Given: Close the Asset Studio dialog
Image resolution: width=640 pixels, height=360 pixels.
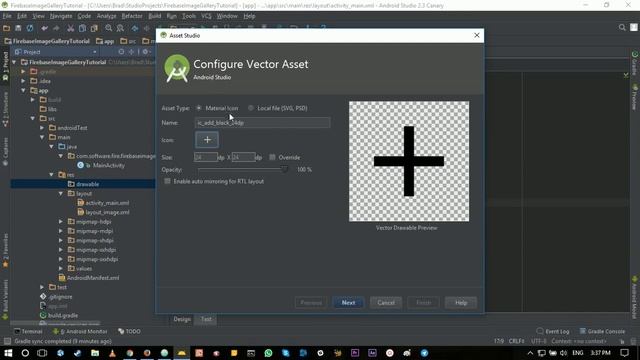Looking at the screenshot, I should click(477, 36).
